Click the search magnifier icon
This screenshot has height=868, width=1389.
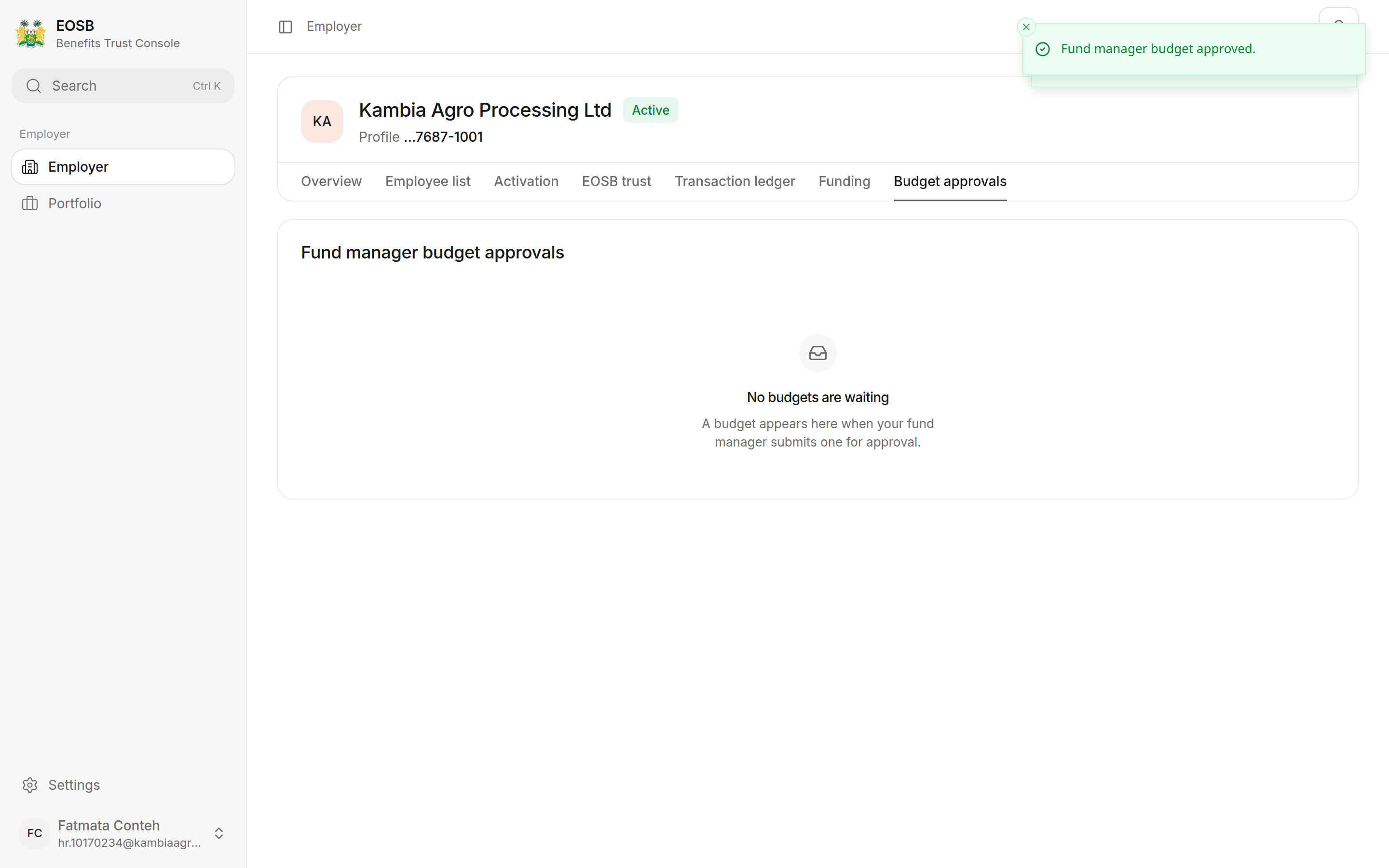(x=34, y=86)
